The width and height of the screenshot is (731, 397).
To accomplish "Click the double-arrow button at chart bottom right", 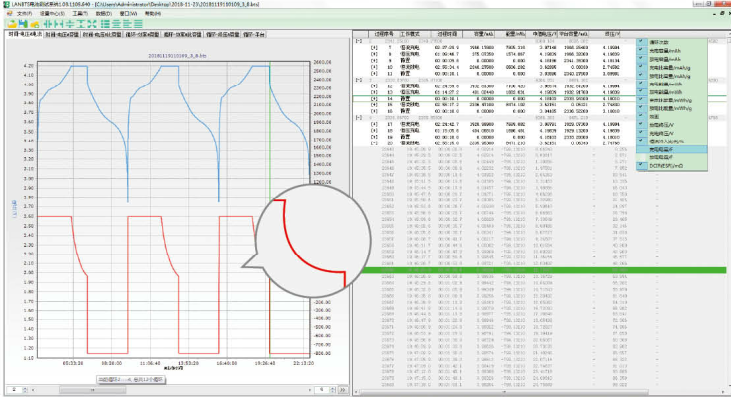I will tap(343, 390).
